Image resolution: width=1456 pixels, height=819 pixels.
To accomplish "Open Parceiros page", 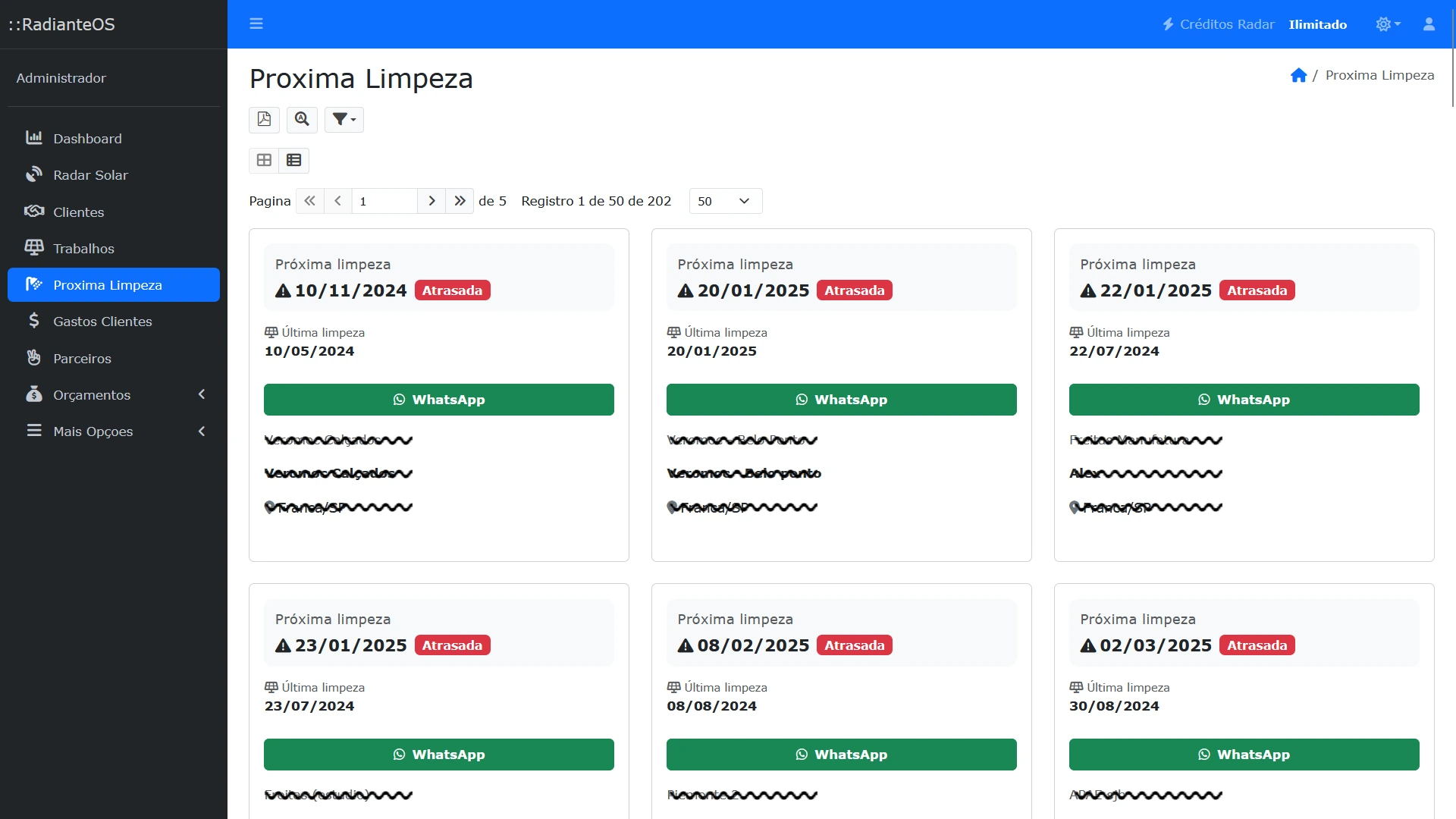I will pyautogui.click(x=114, y=358).
